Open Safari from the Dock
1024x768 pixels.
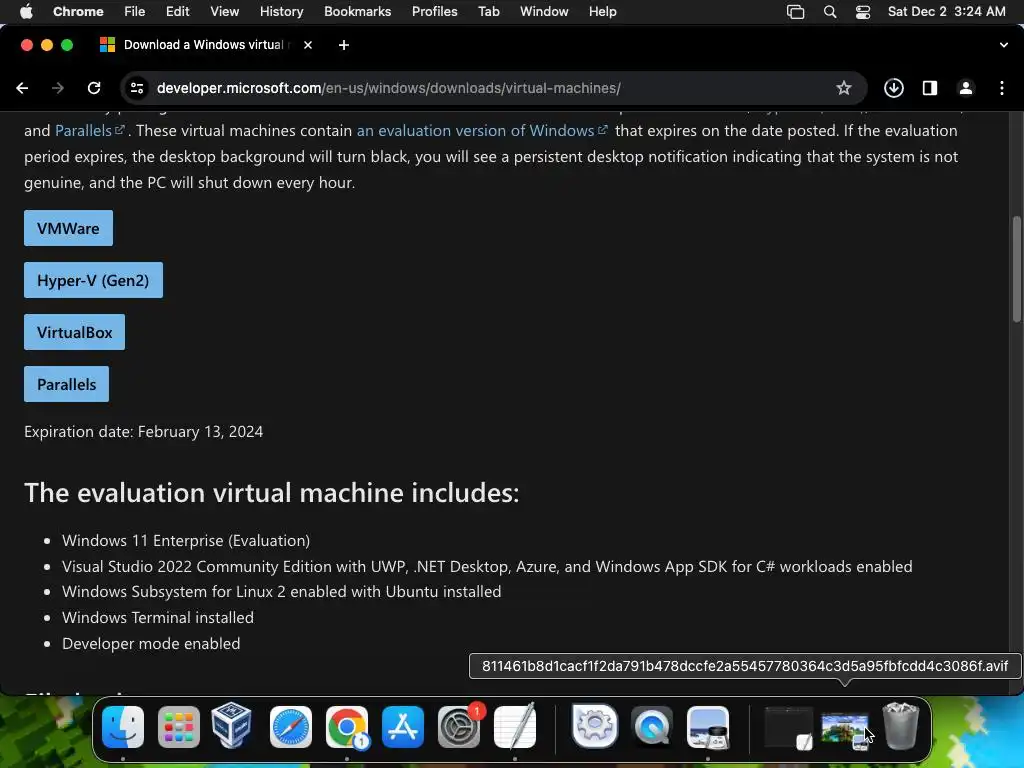[291, 727]
